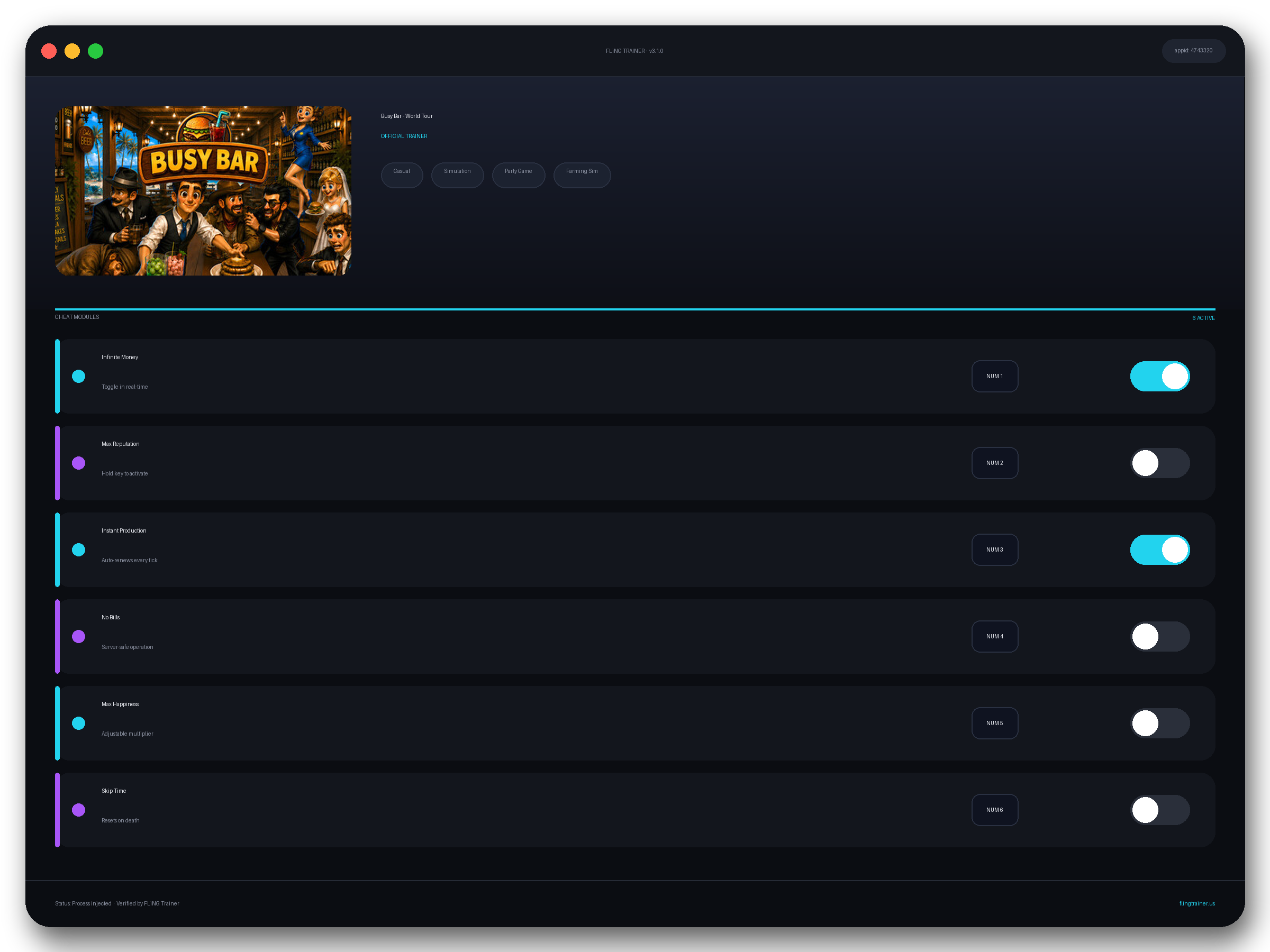Enable the Skip Time switch

tap(1160, 810)
